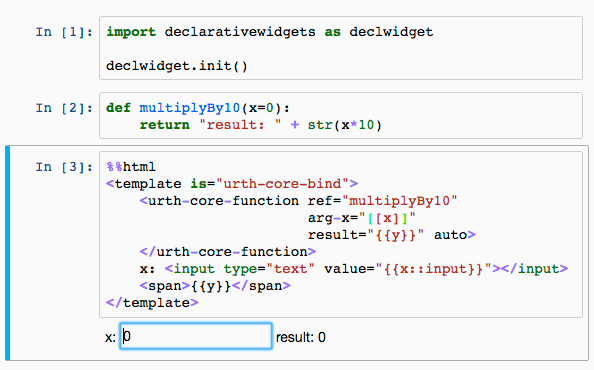Click the closing template tag

tap(152, 303)
